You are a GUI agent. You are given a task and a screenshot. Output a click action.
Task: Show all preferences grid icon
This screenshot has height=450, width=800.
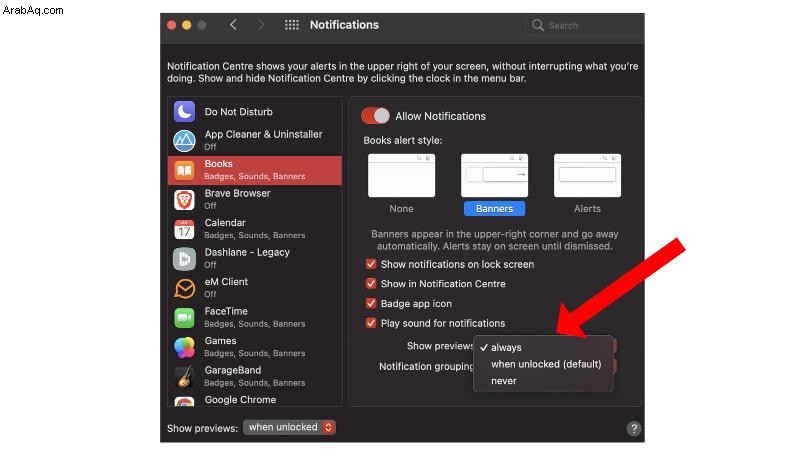(x=292, y=25)
